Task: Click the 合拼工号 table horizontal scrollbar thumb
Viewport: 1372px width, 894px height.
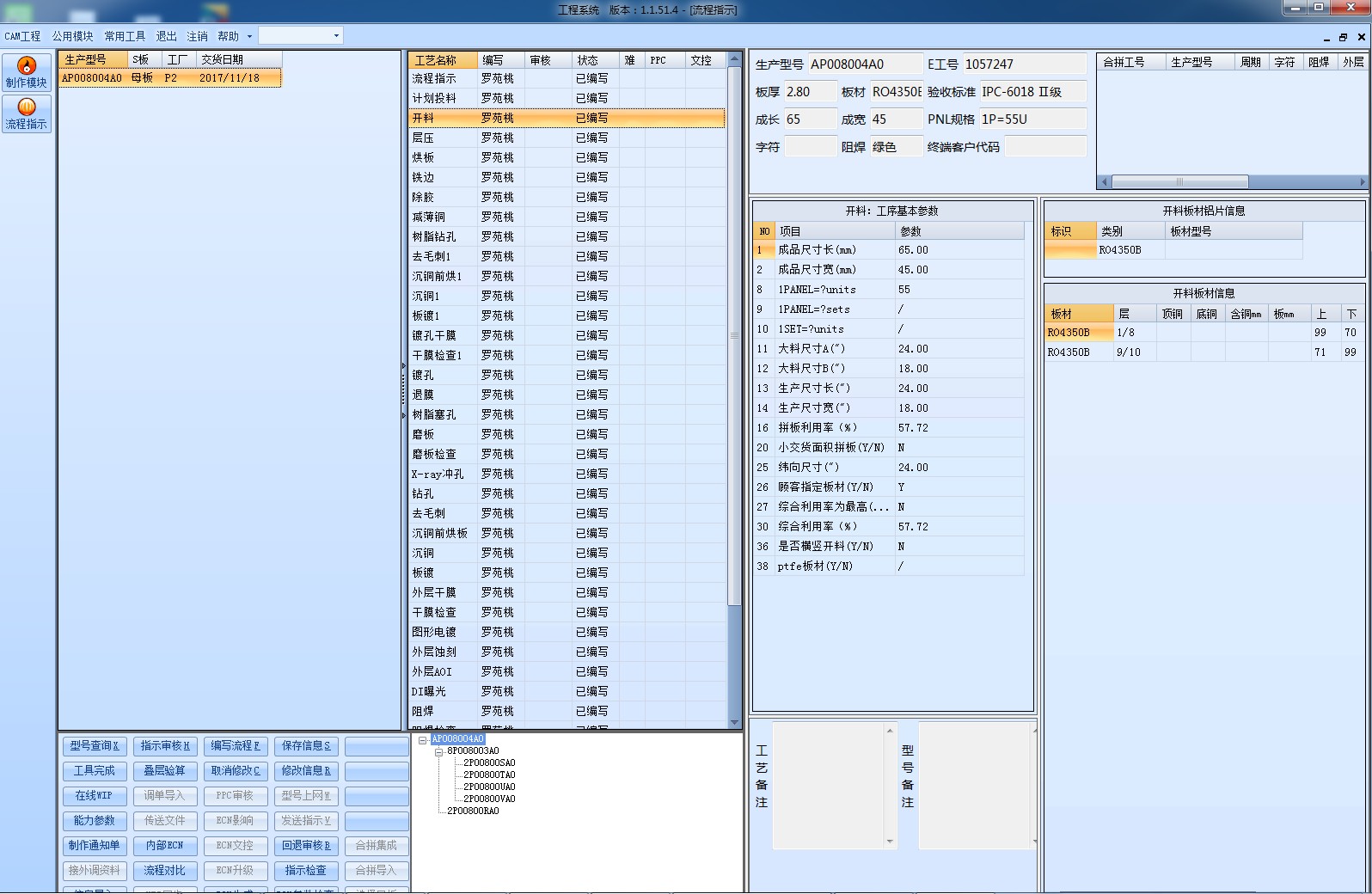Action: coord(1179,182)
